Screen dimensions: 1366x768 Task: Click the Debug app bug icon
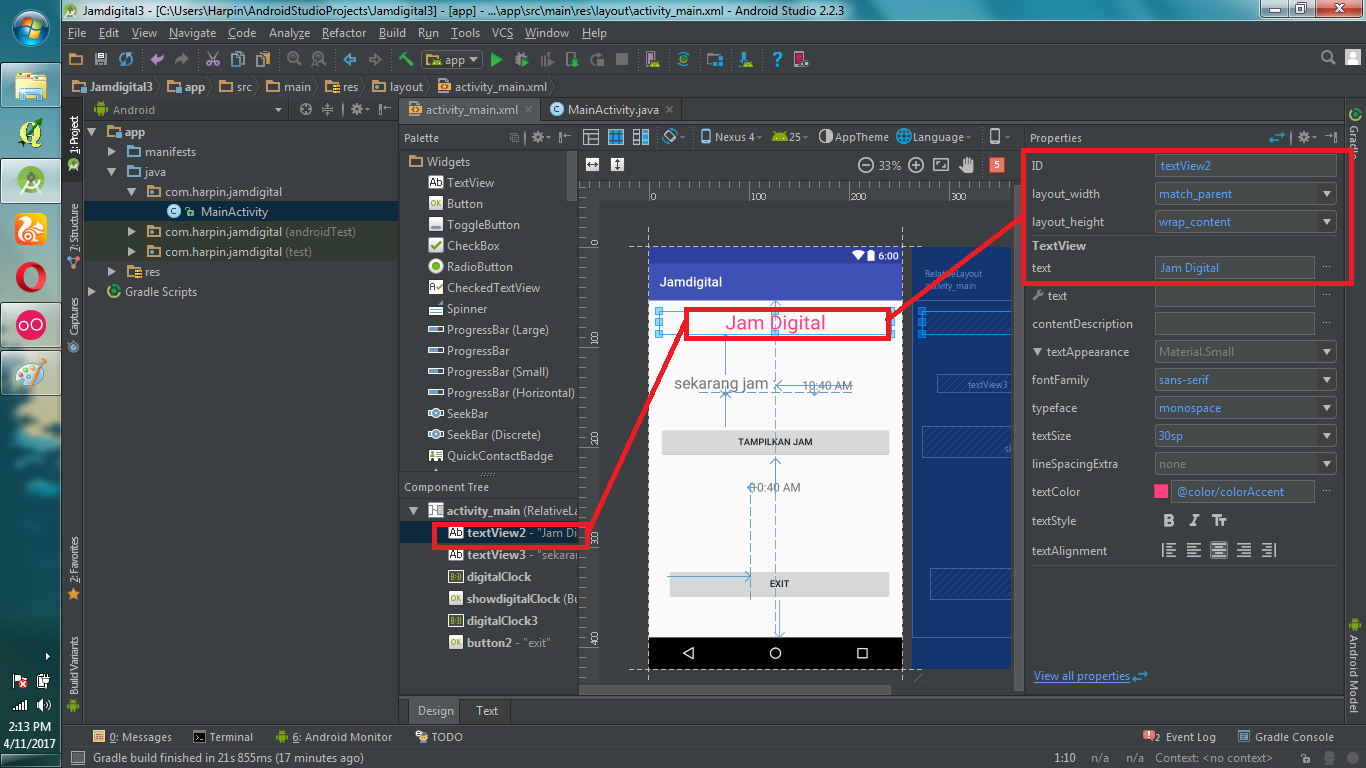pos(520,60)
